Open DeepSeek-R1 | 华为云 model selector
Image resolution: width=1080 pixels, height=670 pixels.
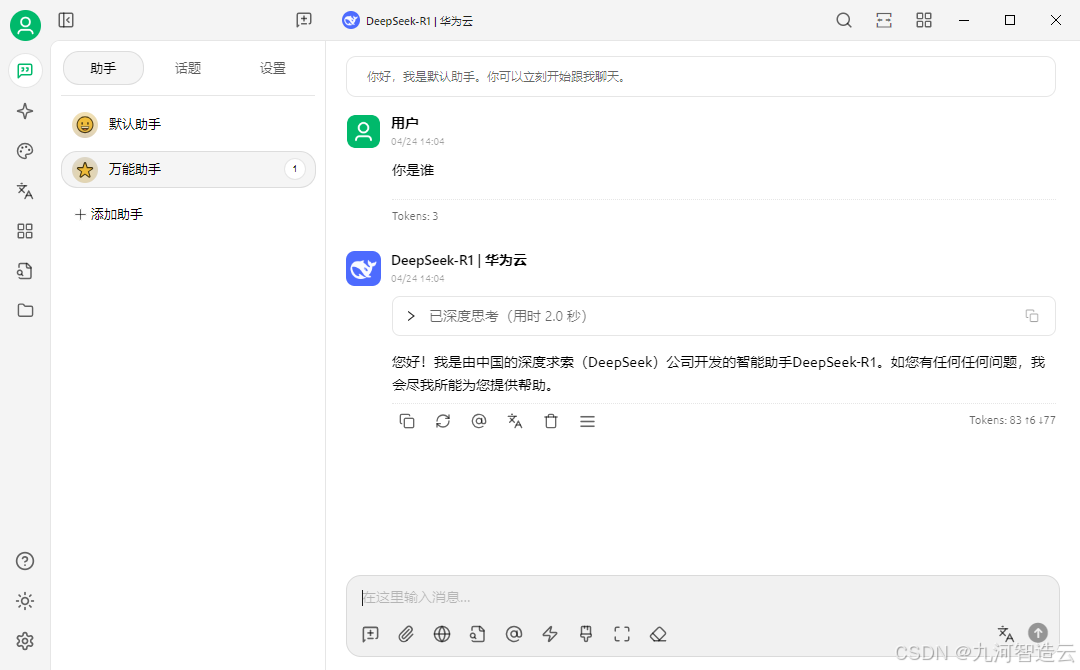point(408,21)
